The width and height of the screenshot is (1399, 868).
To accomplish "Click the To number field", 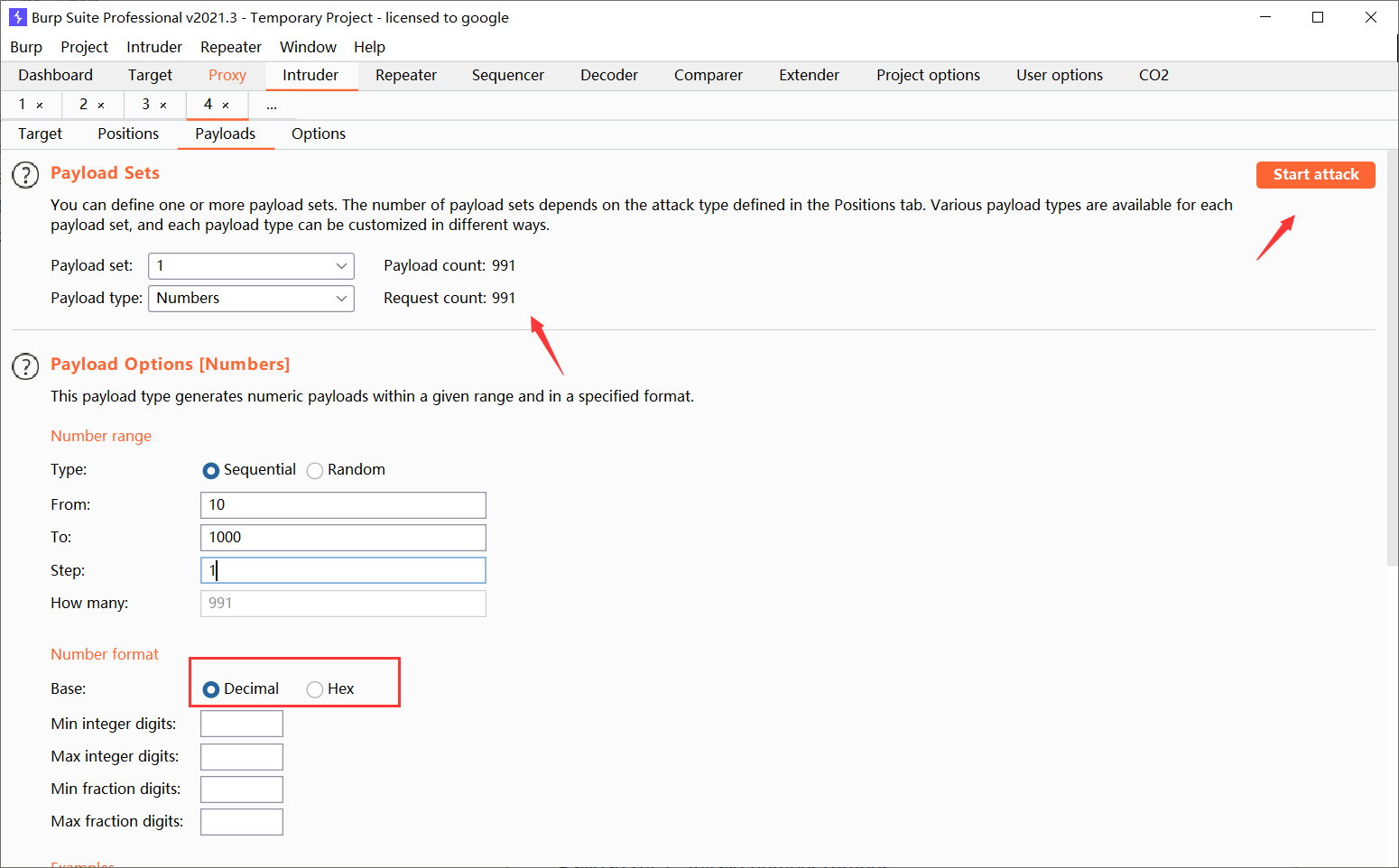I will [343, 538].
